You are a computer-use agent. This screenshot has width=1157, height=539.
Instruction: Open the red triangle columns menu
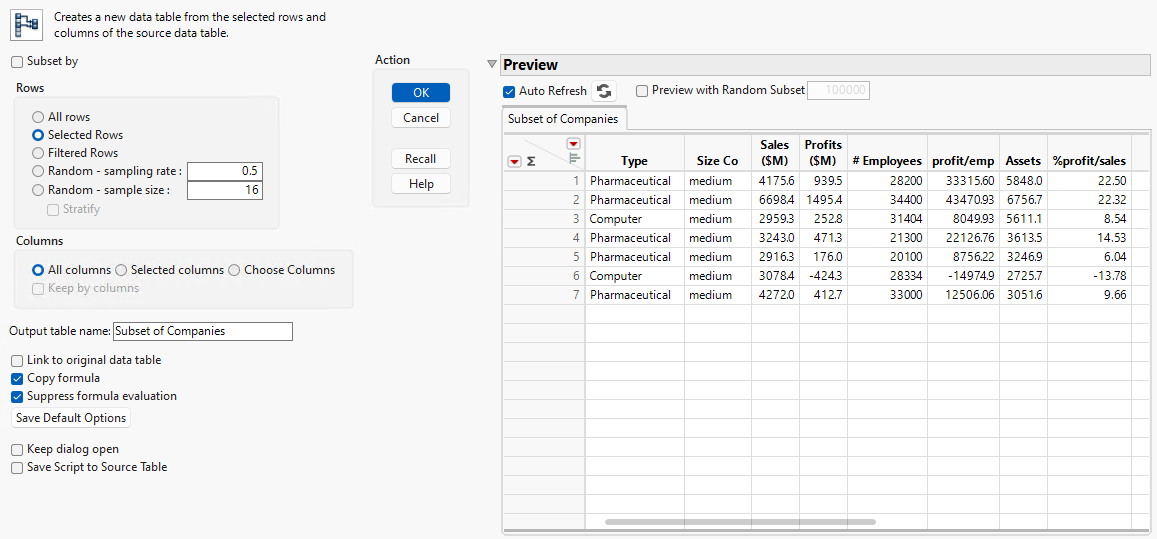[573, 144]
